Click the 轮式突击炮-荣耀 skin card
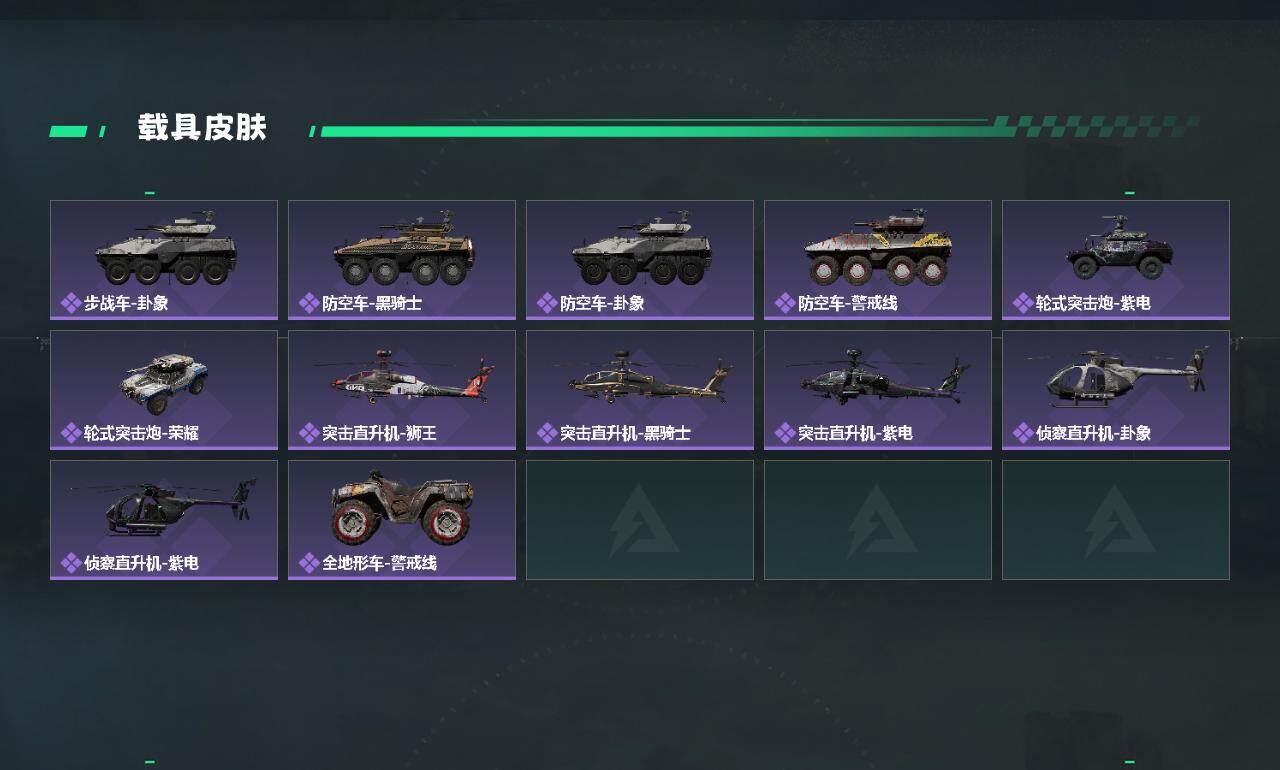1280x770 pixels. (x=164, y=390)
